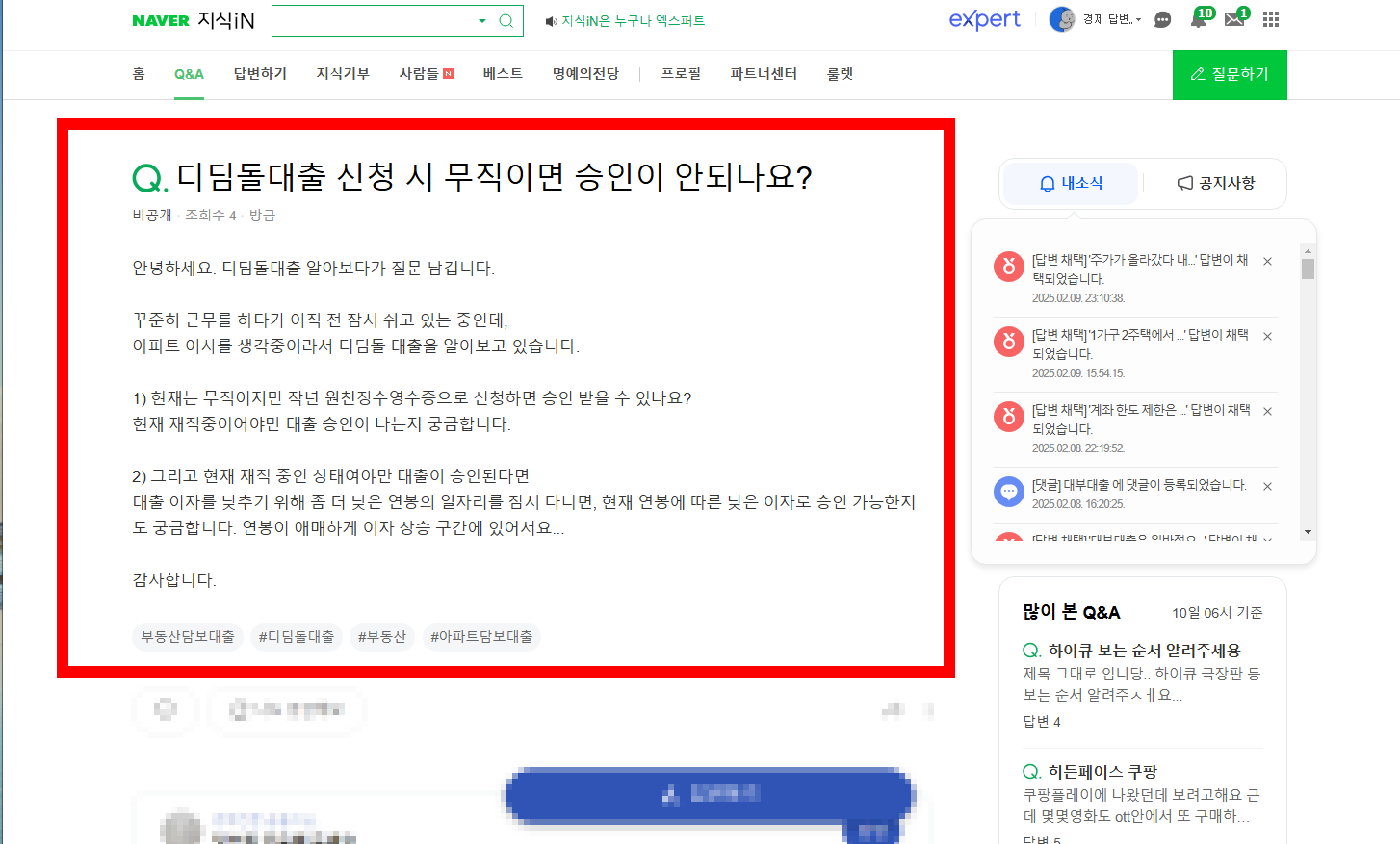
Task: Click the medal icon beside '주가가 올라갔다'
Action: (1008, 267)
